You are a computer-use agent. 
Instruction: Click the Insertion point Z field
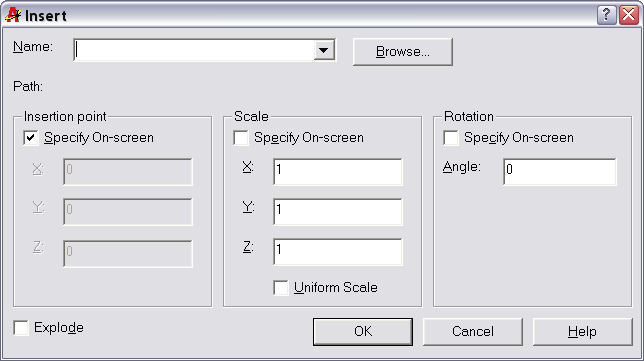[x=128, y=253]
